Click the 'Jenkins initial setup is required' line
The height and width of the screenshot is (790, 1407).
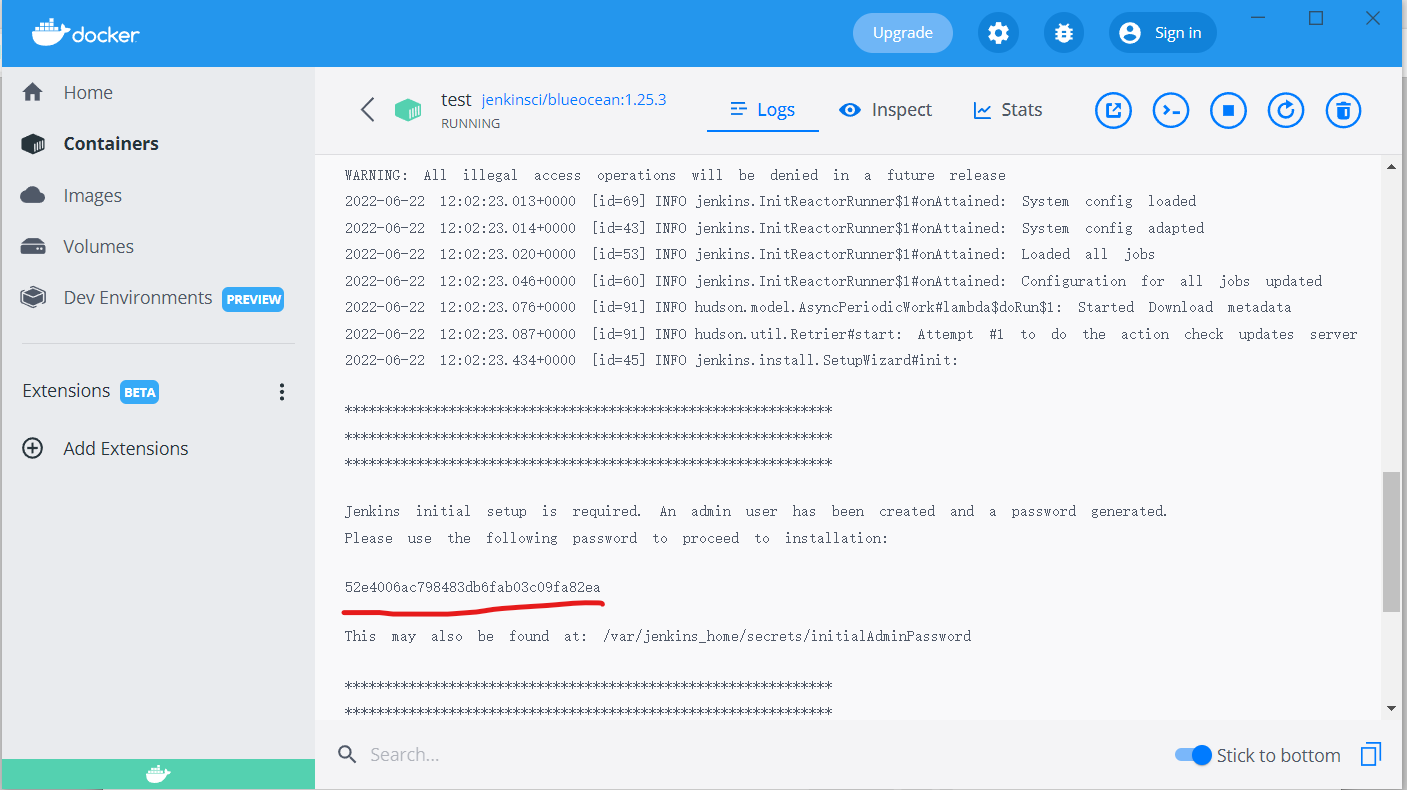point(756,511)
